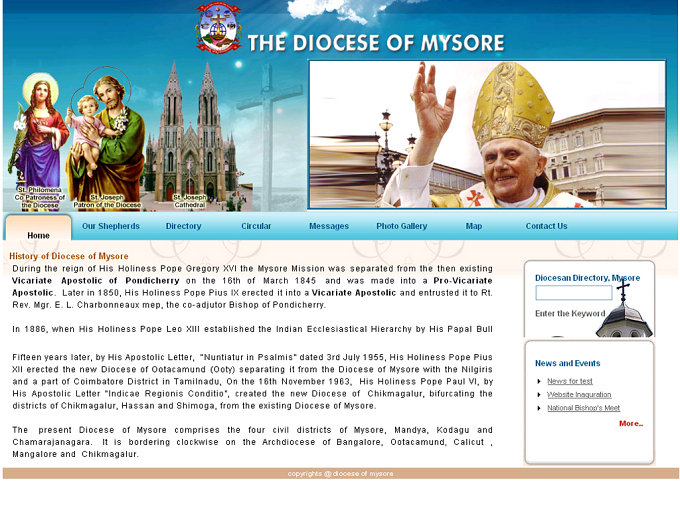Open the Messages page
The width and height of the screenshot is (680, 510).
(329, 226)
